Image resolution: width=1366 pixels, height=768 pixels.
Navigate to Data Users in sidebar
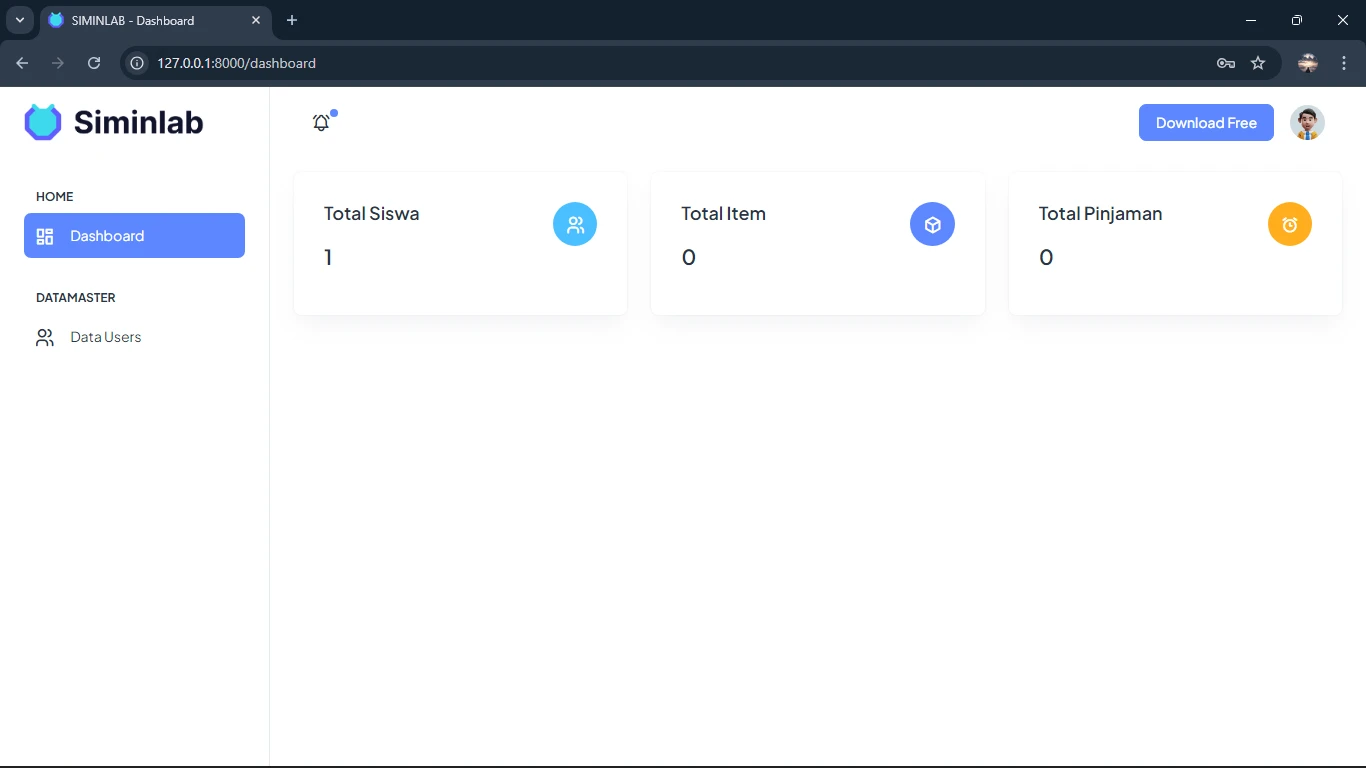coord(106,338)
